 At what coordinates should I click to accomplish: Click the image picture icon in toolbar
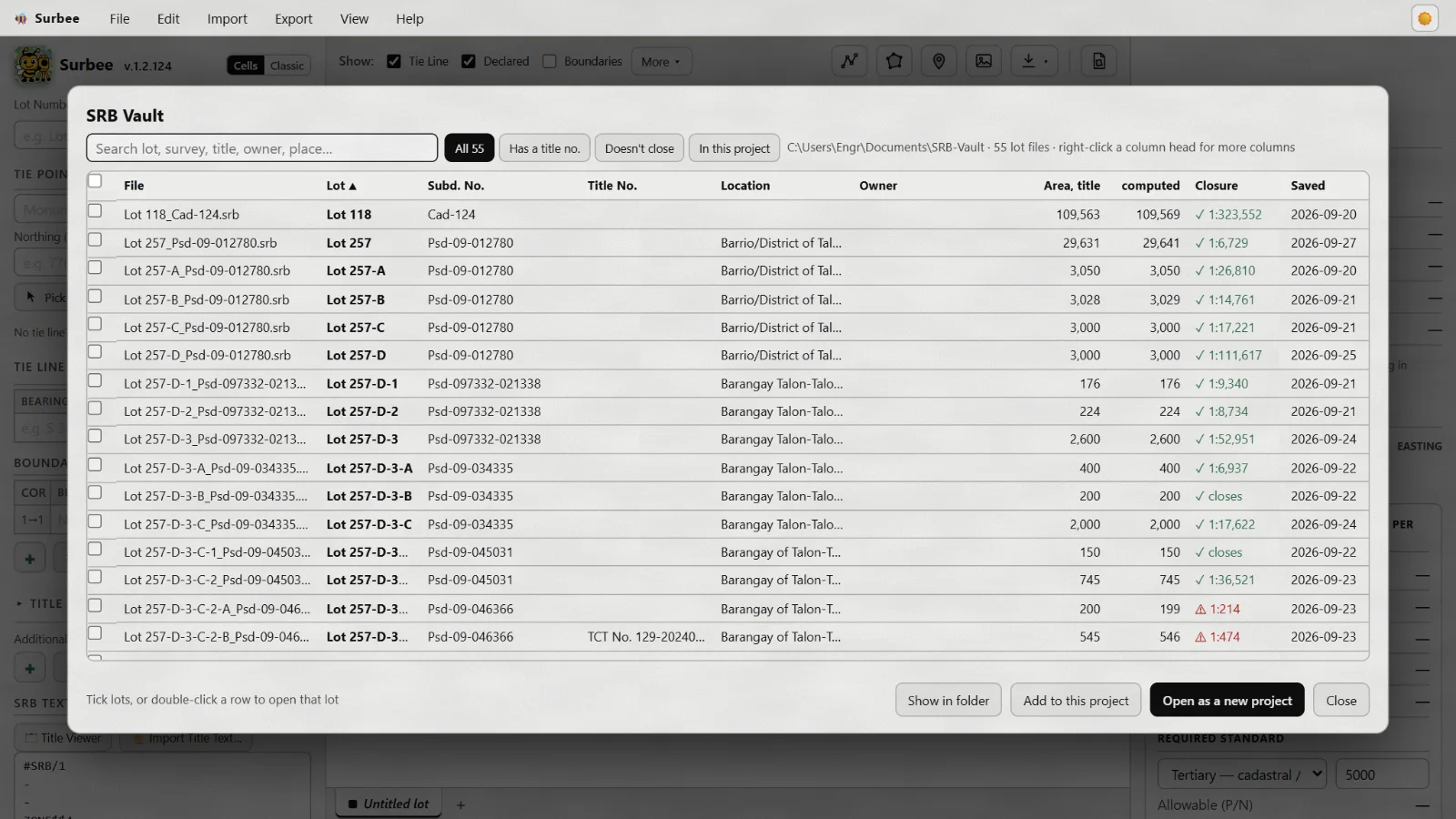coord(984,61)
